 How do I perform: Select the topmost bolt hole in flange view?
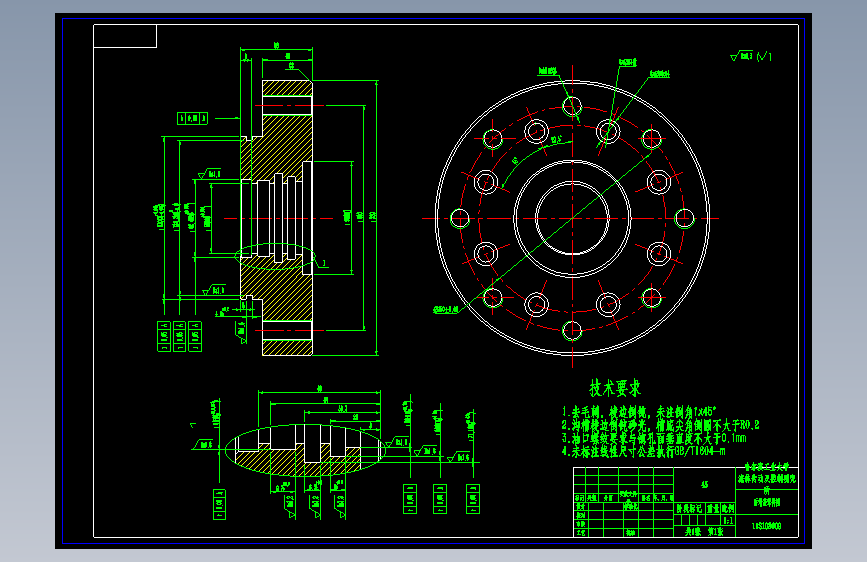(572, 106)
